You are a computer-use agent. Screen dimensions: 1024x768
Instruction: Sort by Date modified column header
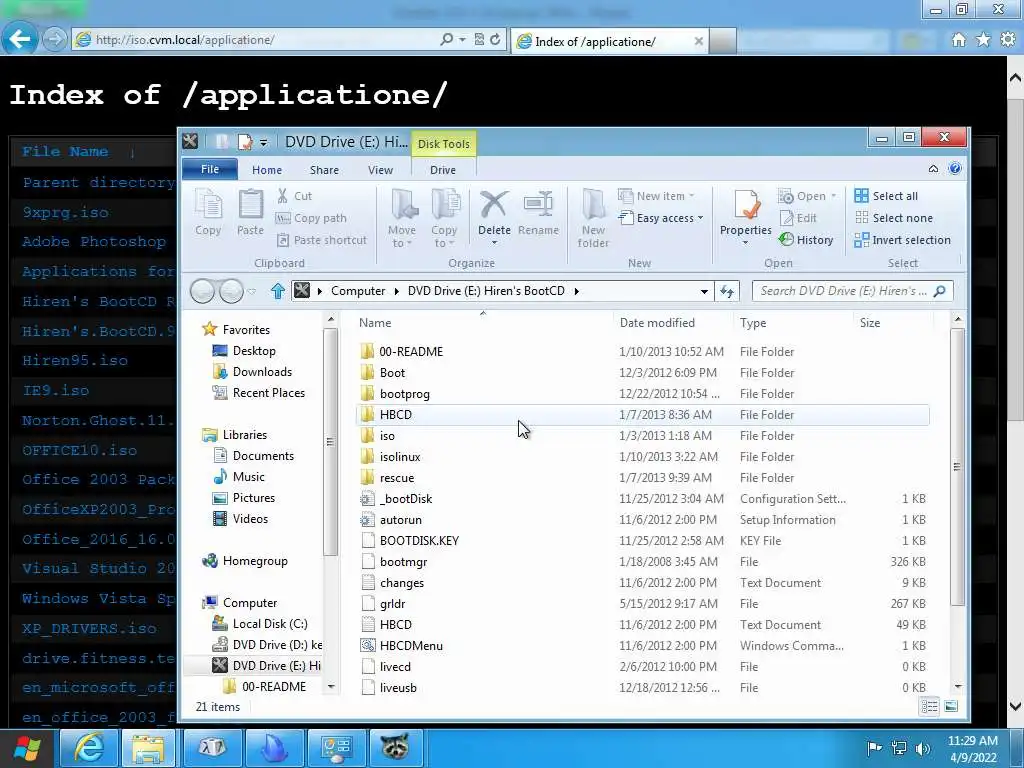(657, 323)
